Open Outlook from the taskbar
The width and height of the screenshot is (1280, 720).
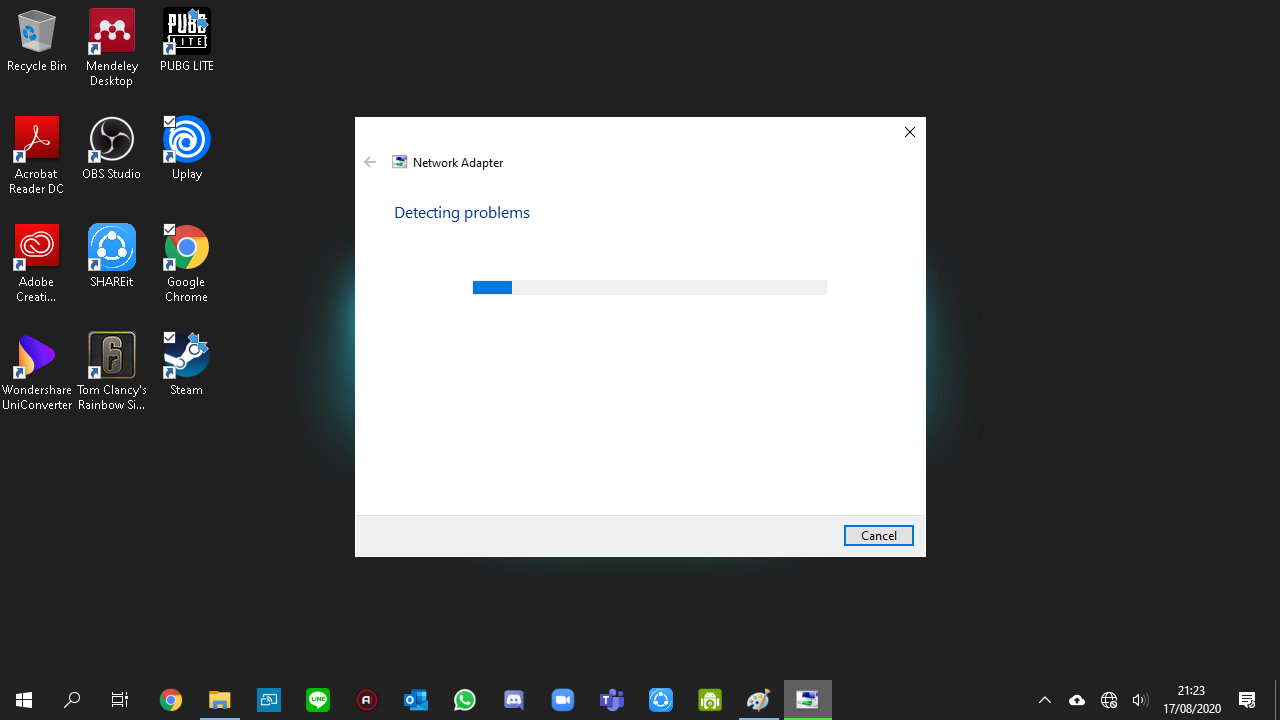(x=416, y=700)
